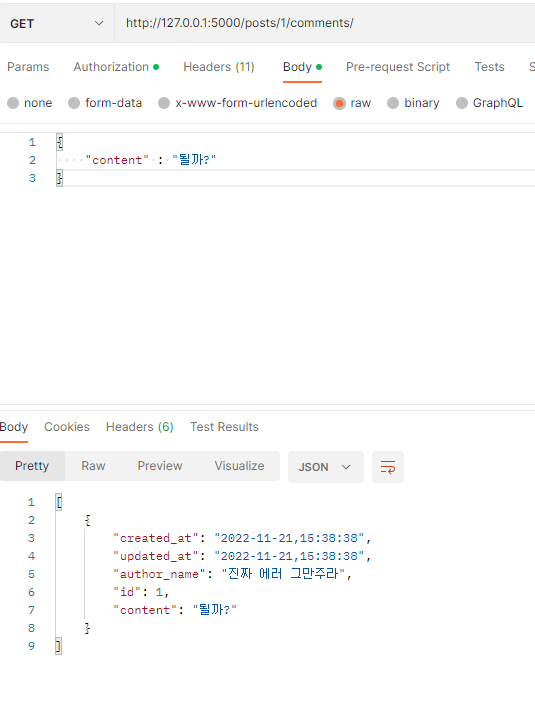Open the Pre-request Script tab
The width and height of the screenshot is (535, 701).
coord(398,67)
